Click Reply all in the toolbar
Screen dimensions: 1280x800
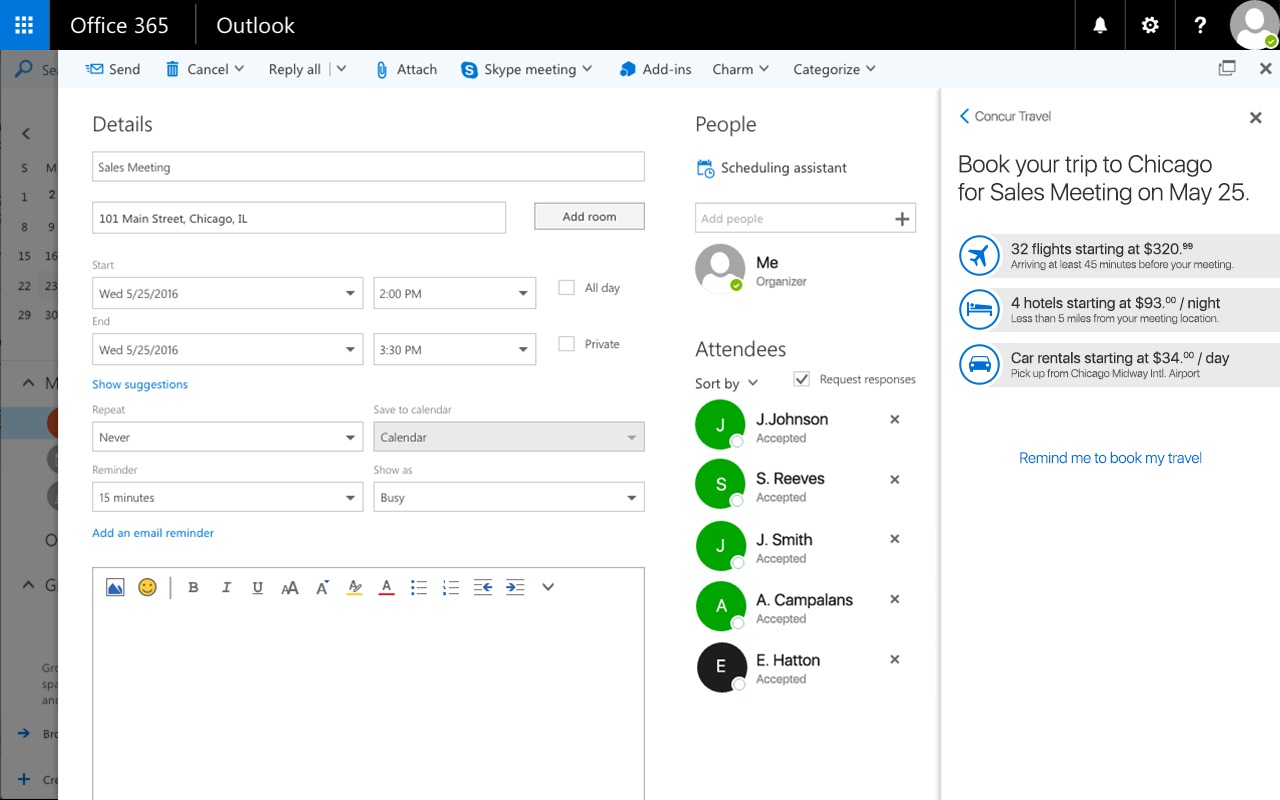[x=294, y=69]
